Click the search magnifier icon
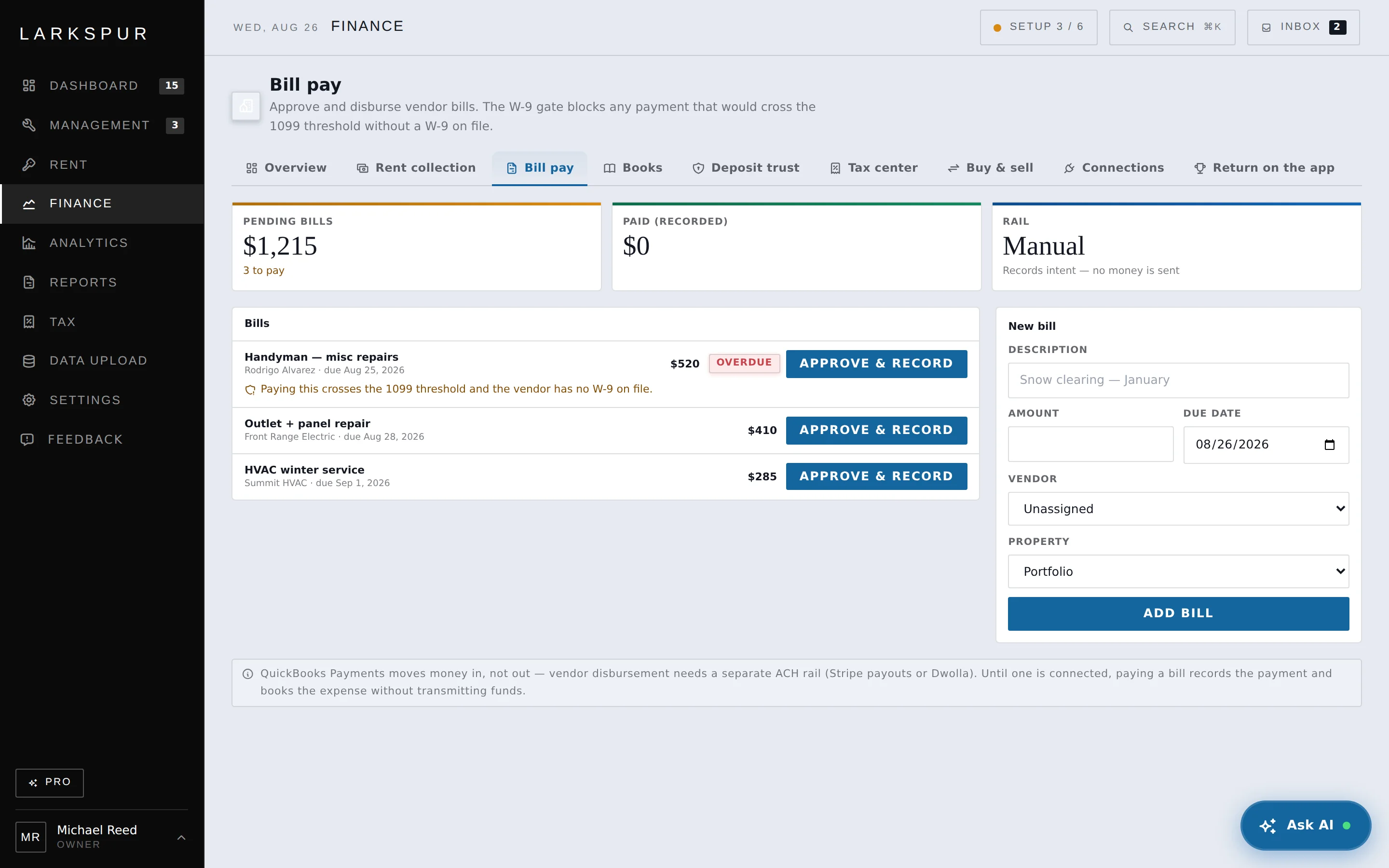Viewport: 1389px width, 868px height. coord(1128,27)
